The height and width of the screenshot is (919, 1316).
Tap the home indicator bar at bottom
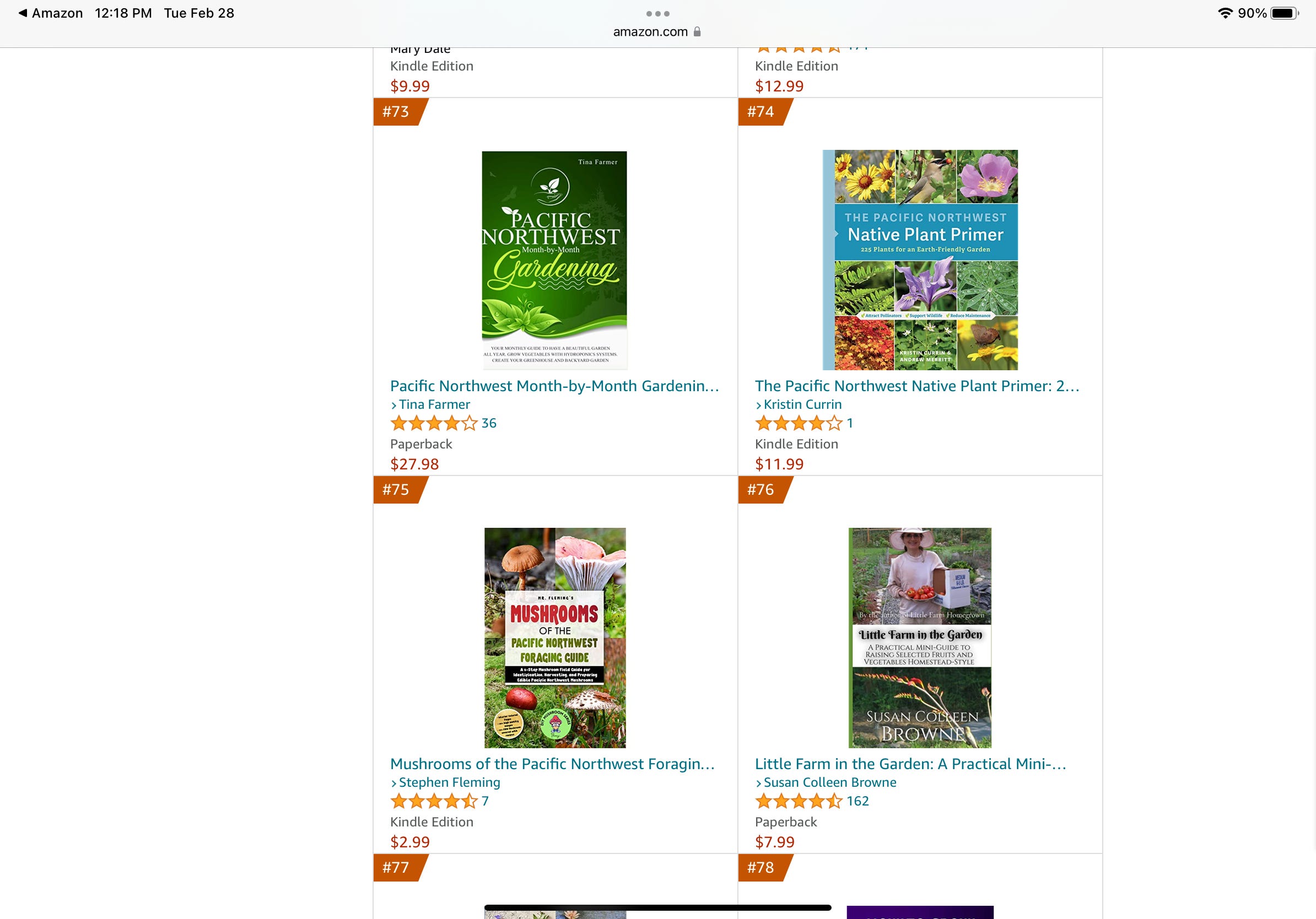[x=657, y=907]
